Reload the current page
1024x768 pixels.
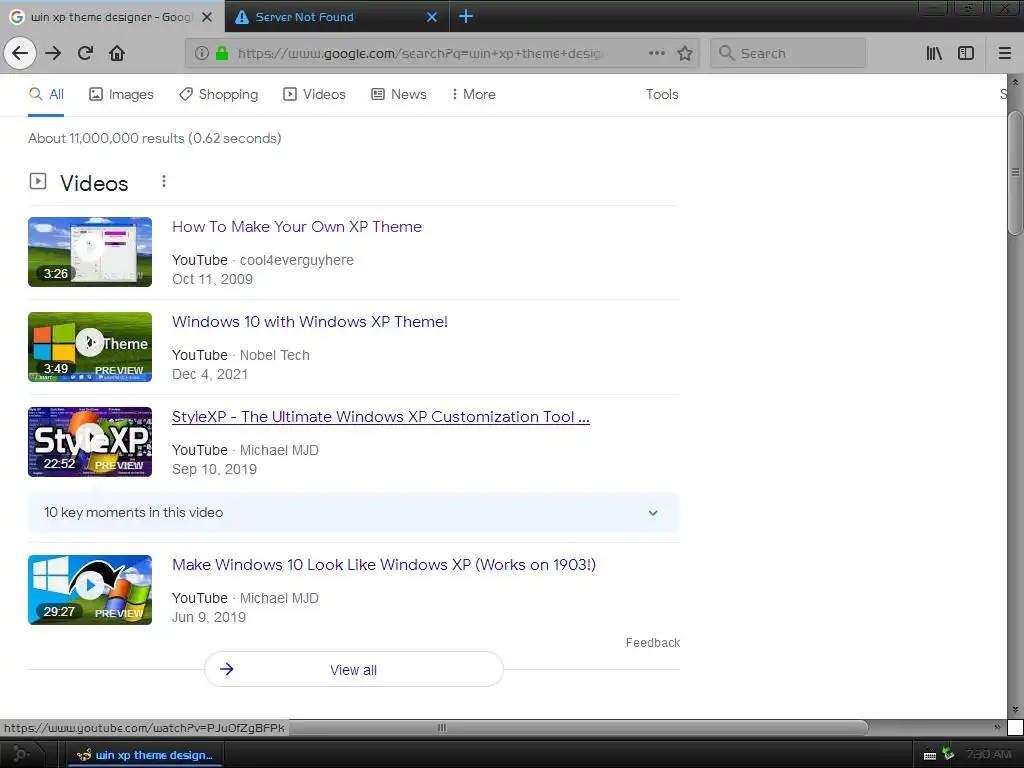pos(85,54)
